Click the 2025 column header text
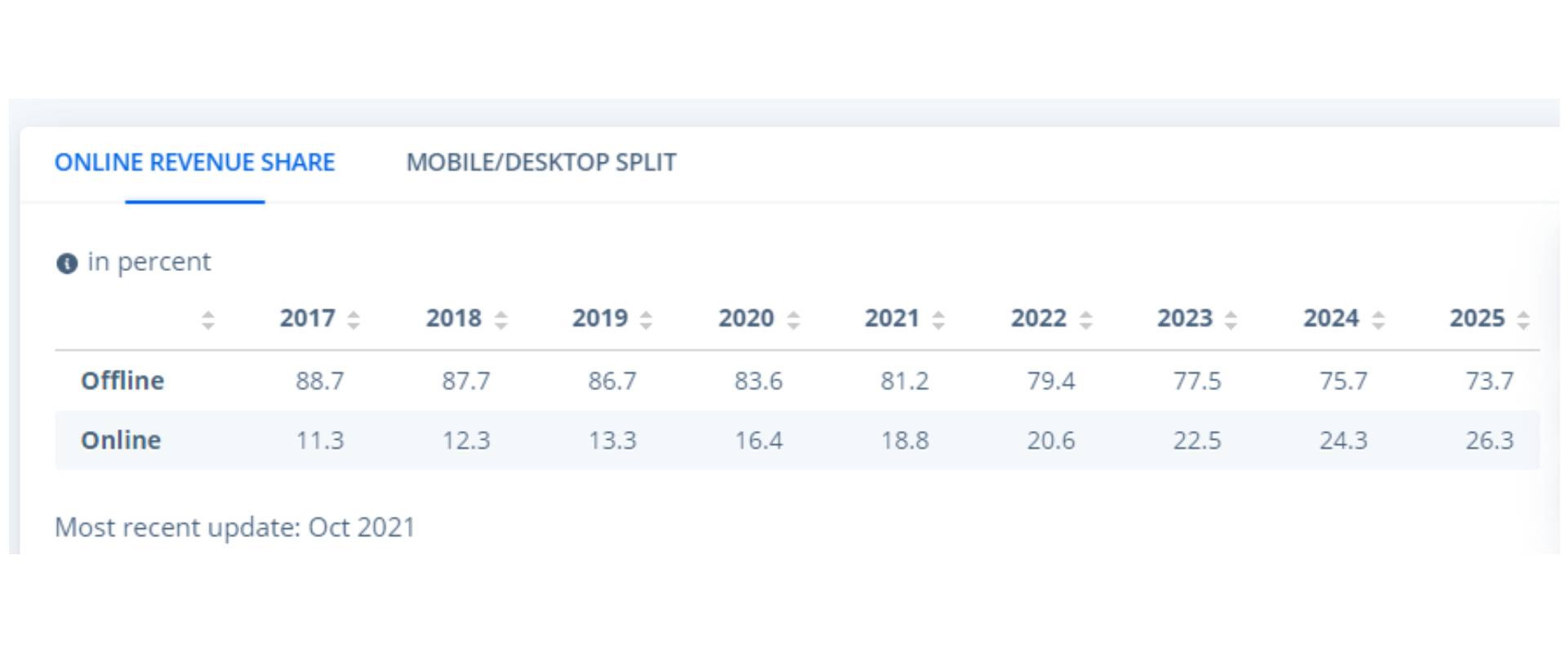The height and width of the screenshot is (653, 1568). [1477, 318]
